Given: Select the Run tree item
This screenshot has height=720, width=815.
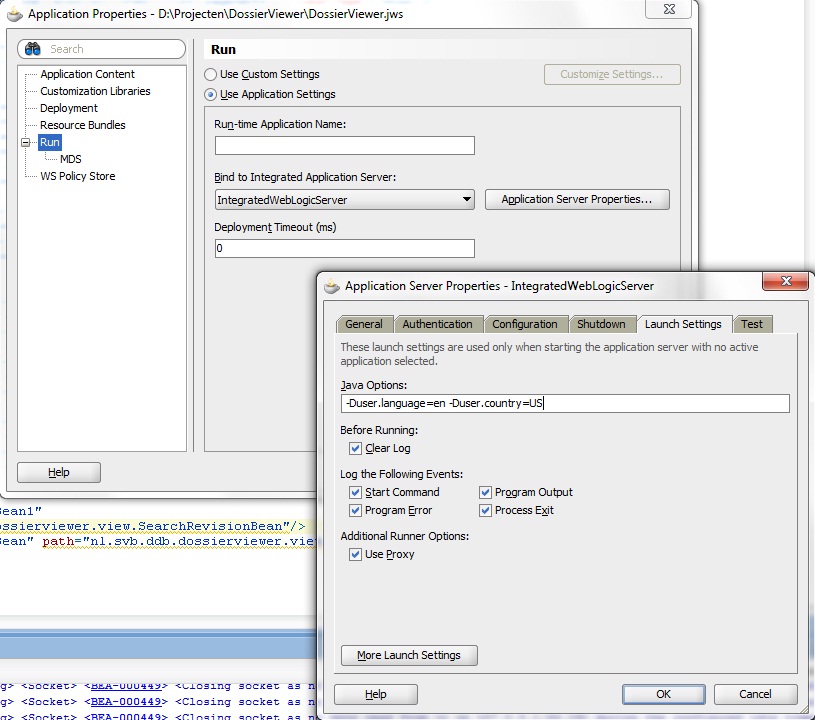Looking at the screenshot, I should [50, 142].
